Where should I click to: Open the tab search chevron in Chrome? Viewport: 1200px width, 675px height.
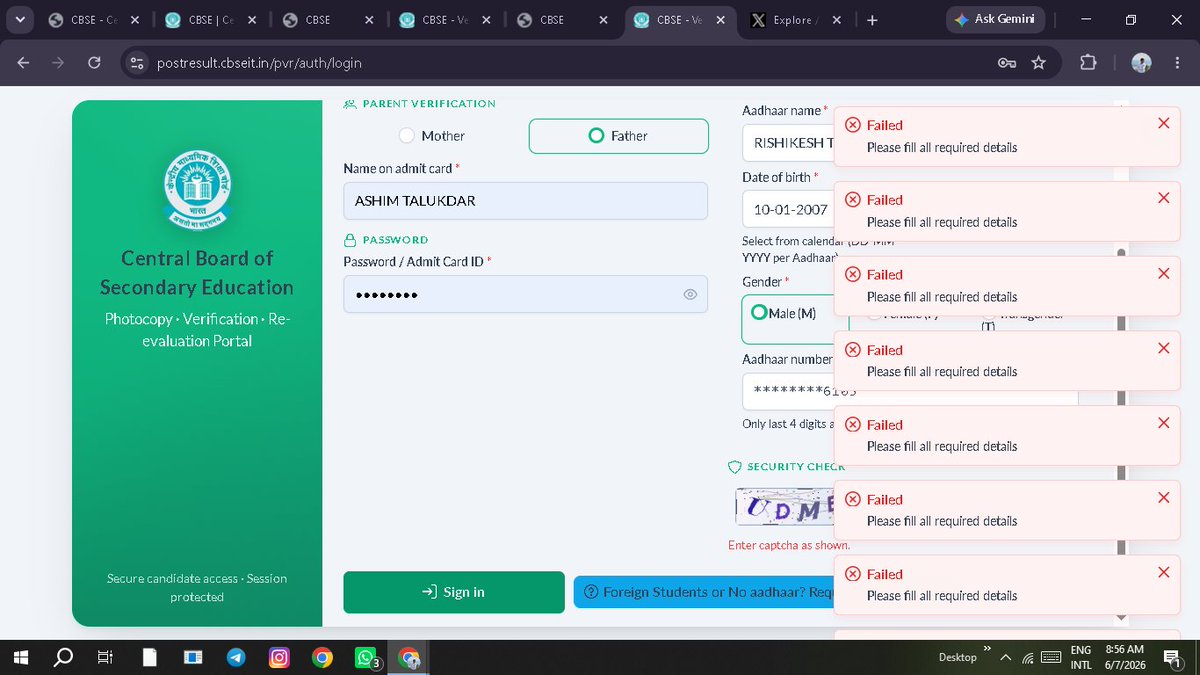coord(20,19)
